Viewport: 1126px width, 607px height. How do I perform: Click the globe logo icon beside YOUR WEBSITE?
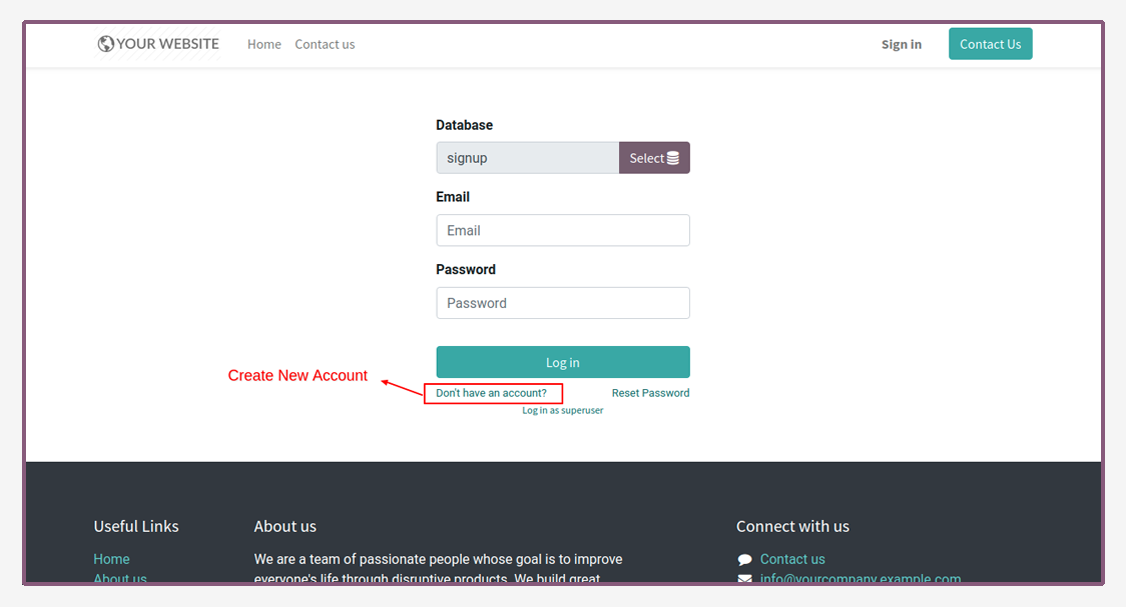click(106, 44)
